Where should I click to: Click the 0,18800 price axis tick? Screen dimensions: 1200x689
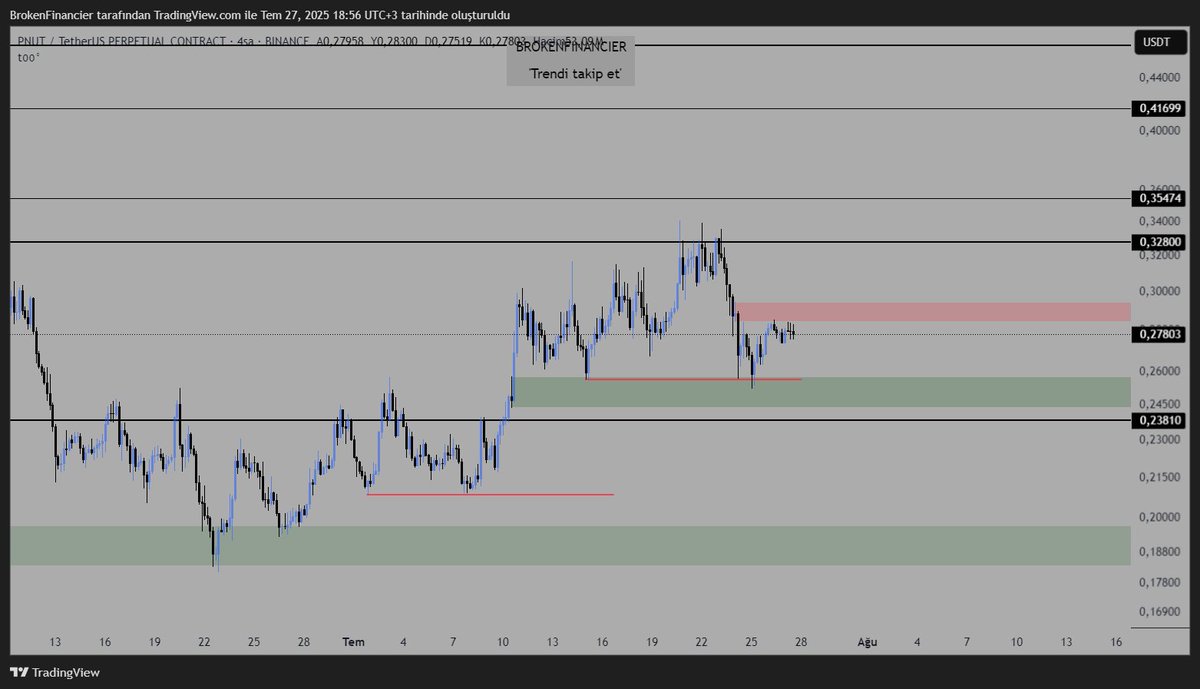[1161, 551]
